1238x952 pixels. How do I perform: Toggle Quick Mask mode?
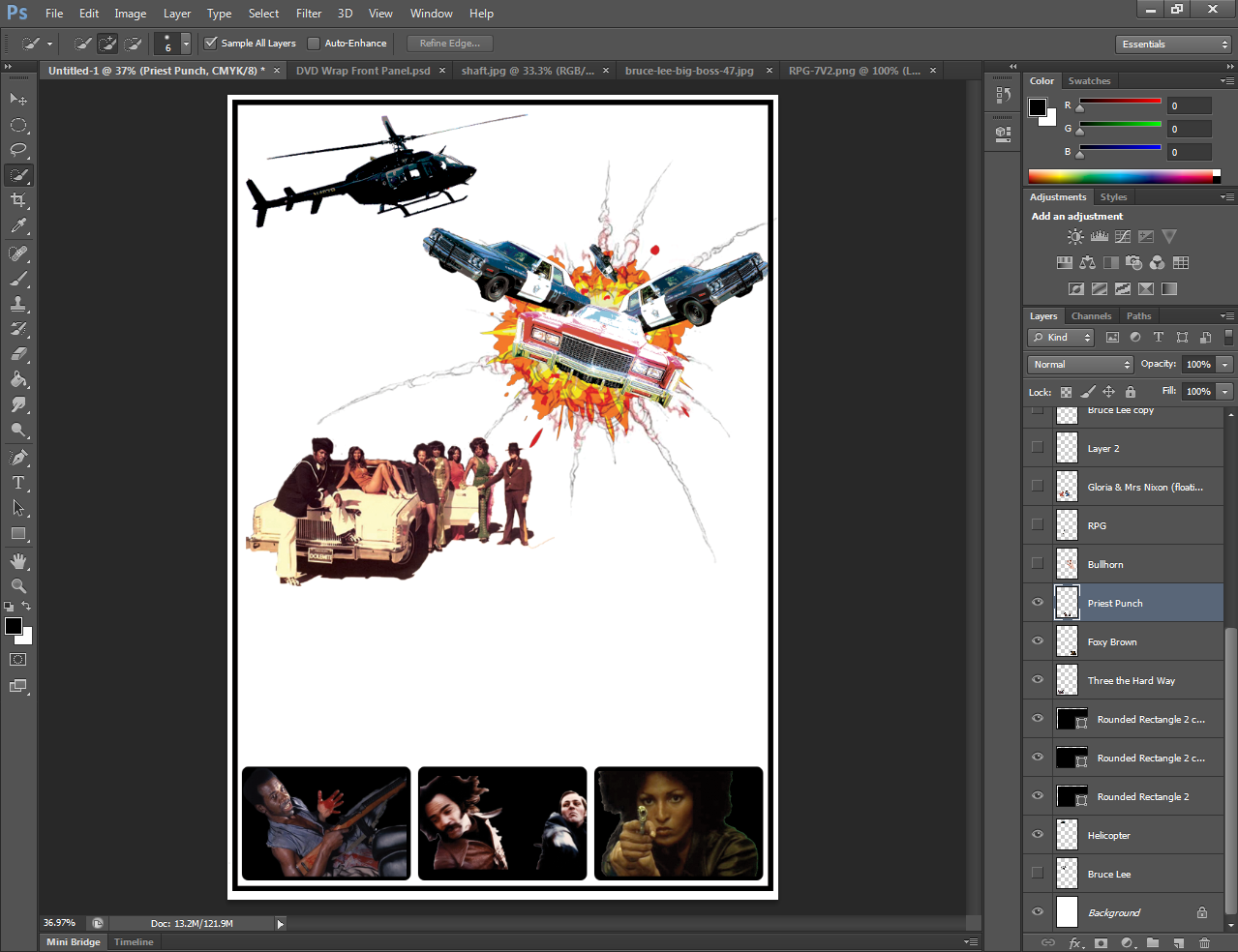point(18,660)
